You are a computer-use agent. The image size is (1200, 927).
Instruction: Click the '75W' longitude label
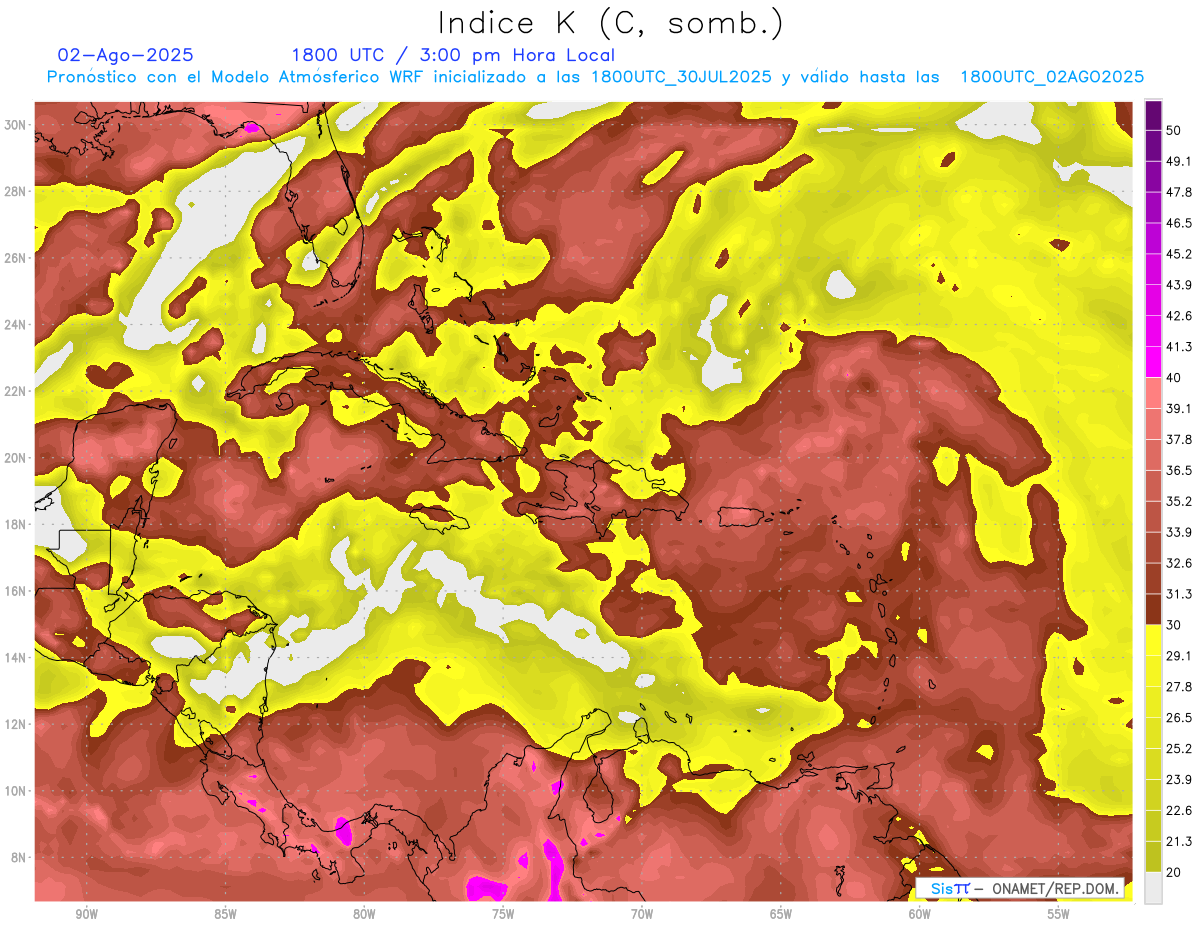(503, 914)
